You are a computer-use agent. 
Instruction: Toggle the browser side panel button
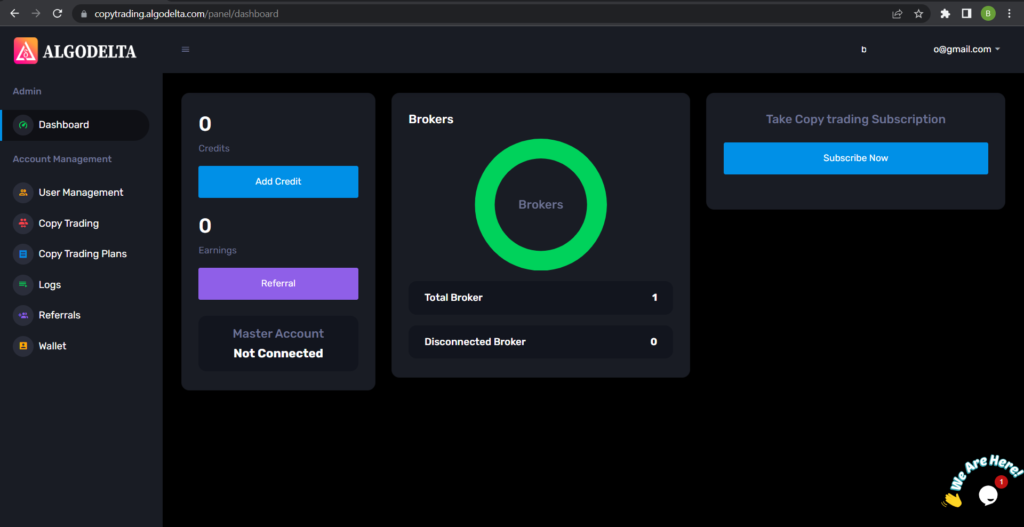966,14
